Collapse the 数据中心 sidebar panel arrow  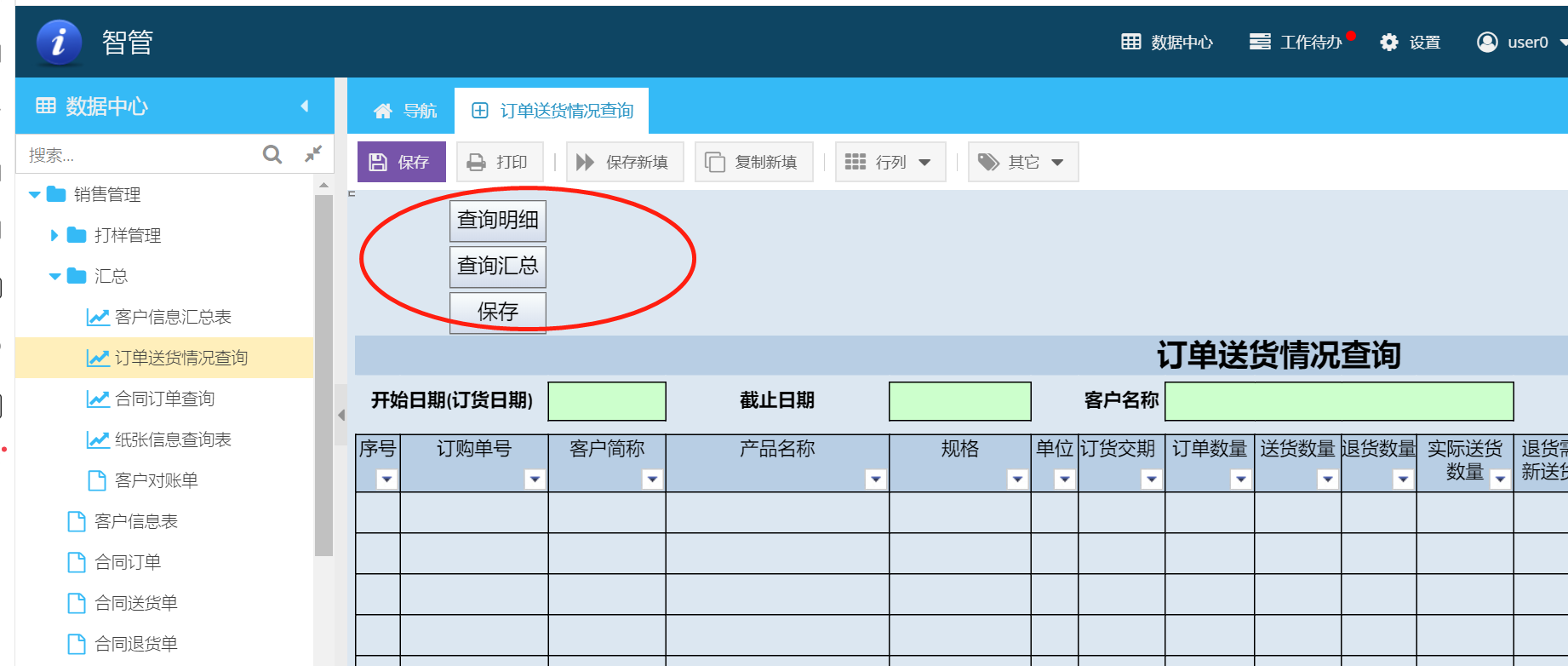coord(305,106)
